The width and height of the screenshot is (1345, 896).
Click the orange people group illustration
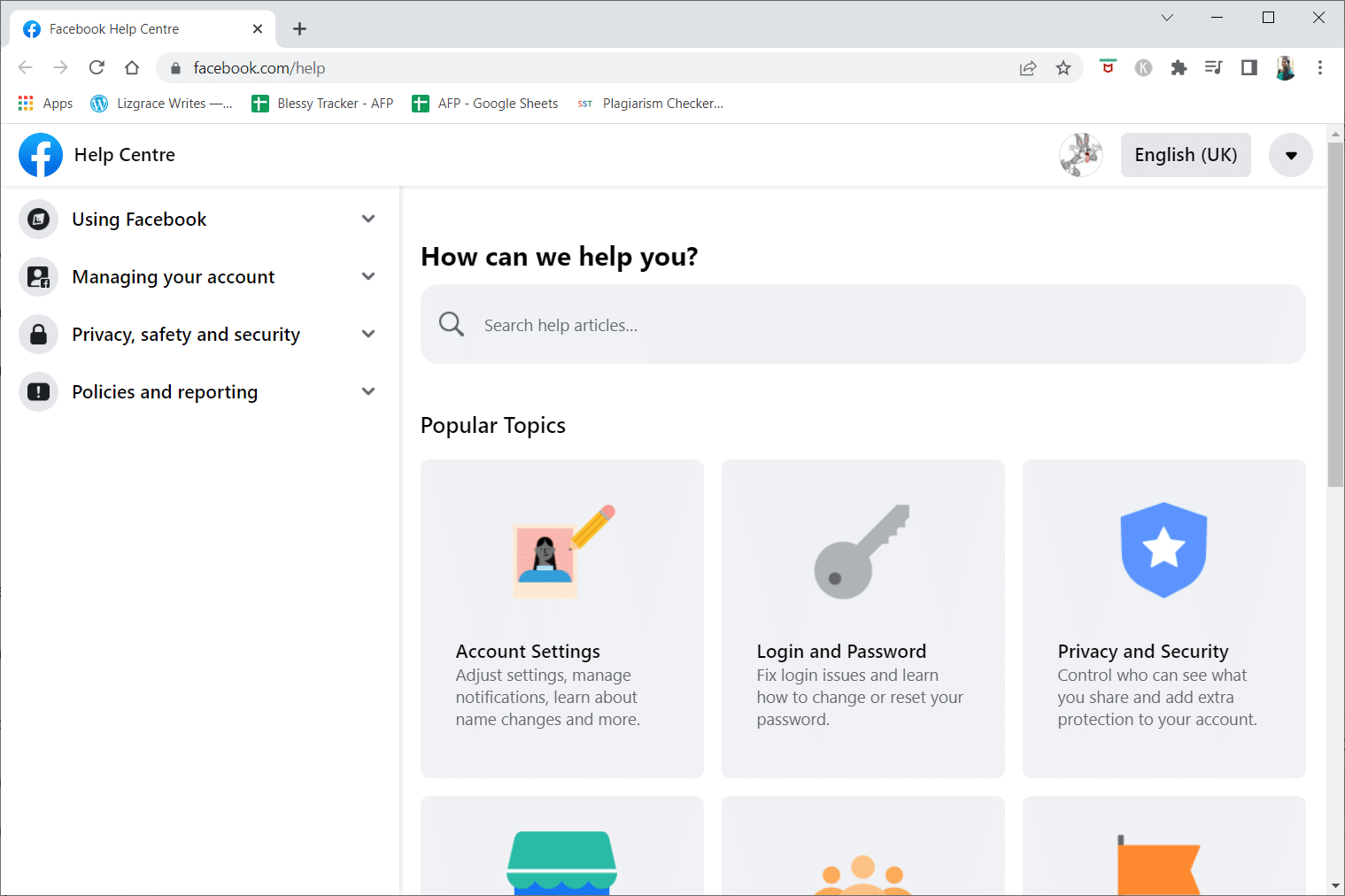pos(863,875)
